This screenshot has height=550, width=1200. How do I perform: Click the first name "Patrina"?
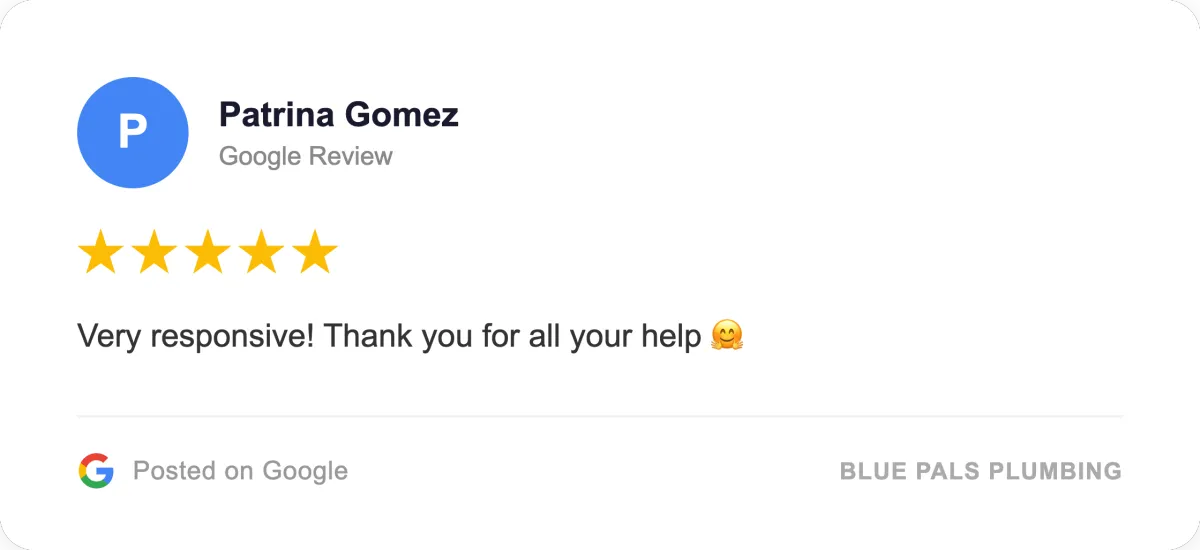(277, 115)
